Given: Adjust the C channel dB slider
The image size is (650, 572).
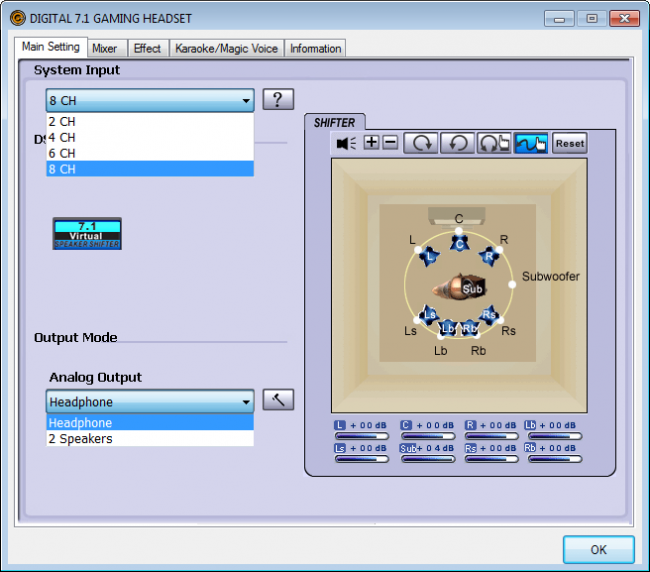Looking at the screenshot, I should tap(428, 436).
